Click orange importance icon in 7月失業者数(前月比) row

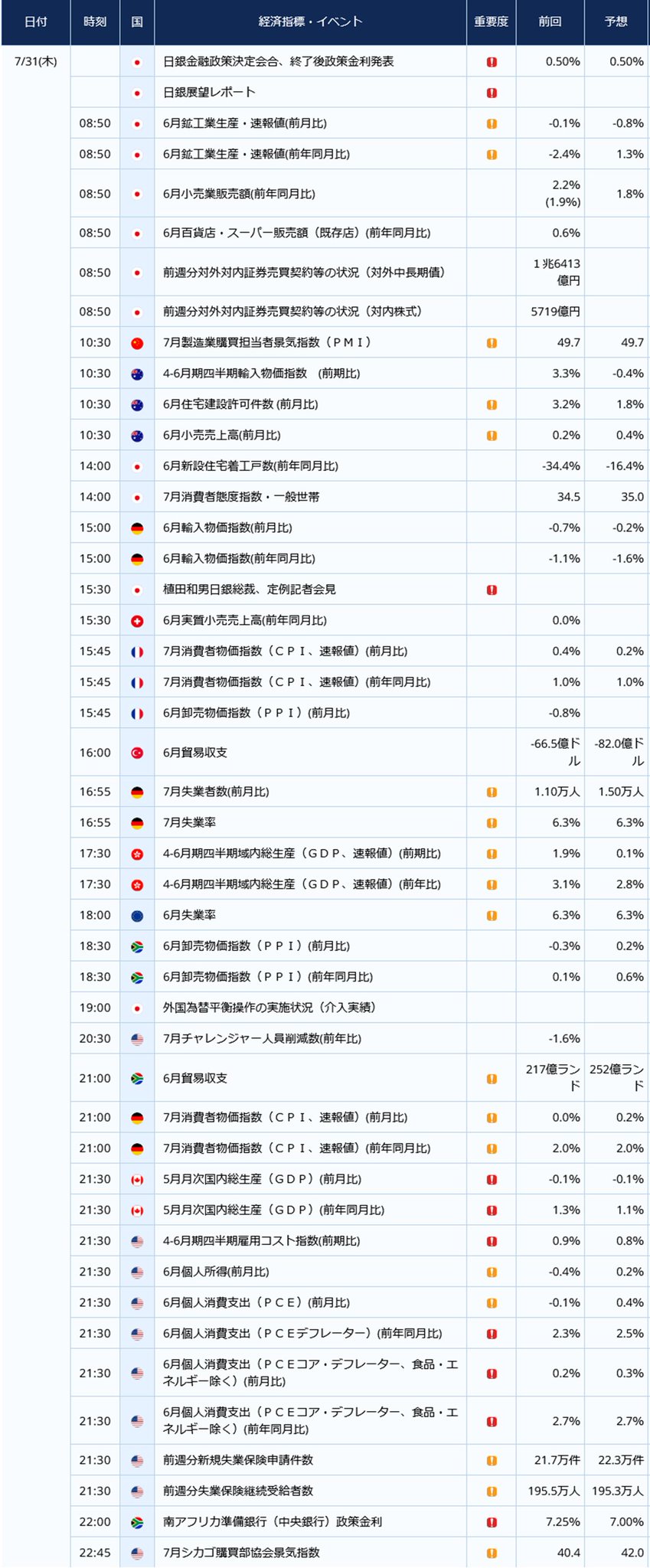coord(492,792)
